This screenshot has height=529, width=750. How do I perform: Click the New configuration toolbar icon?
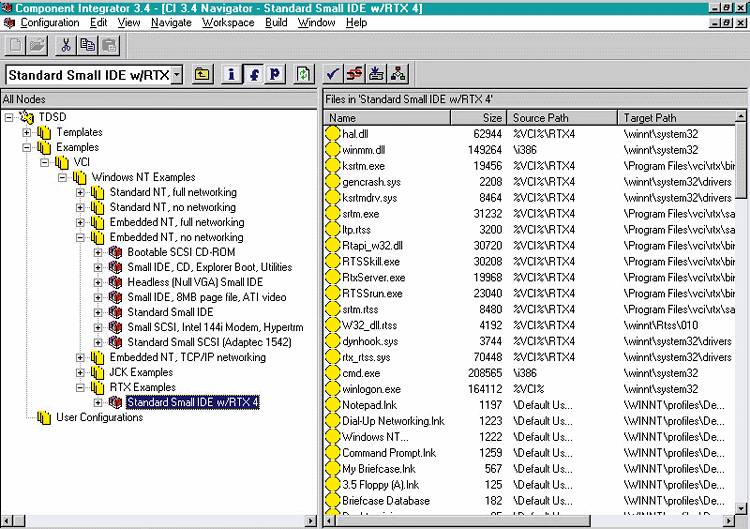(x=15, y=45)
